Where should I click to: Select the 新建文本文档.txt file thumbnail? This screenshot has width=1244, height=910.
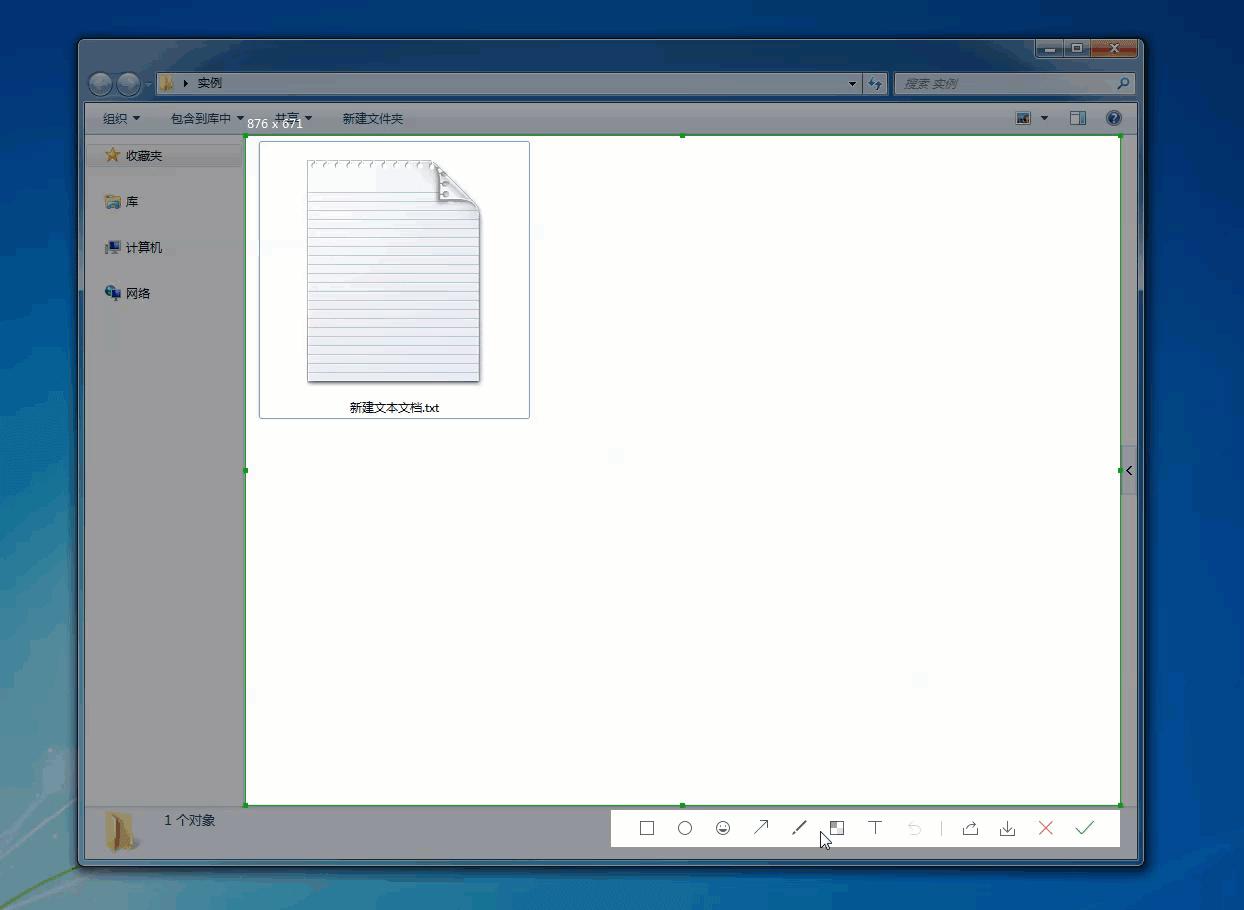393,271
